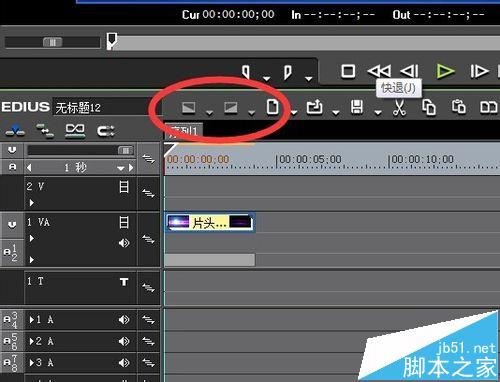Viewport: 500px width, 382px height.
Task: Click the preview position bar marker
Action: pos(112,41)
